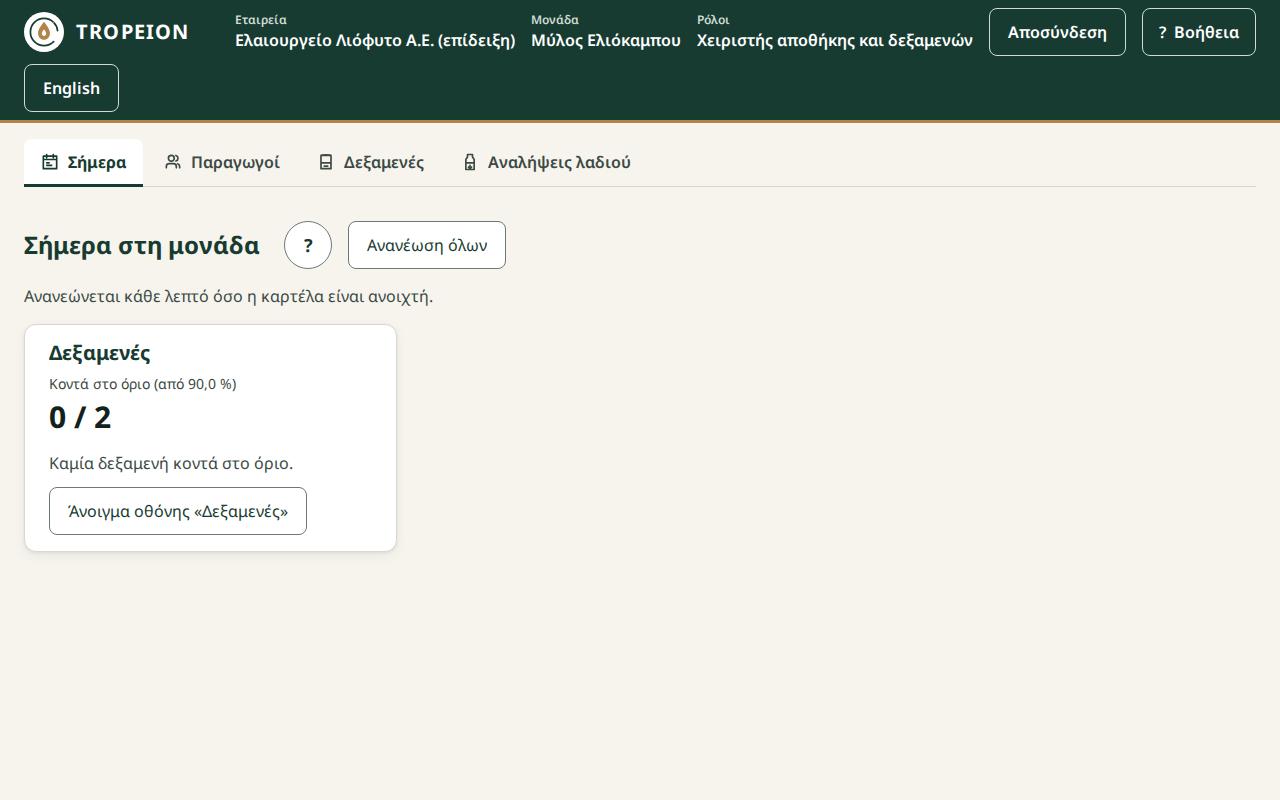Click the Αποσύνδεση logout button
Viewport: 1280px width, 800px height.
pyautogui.click(x=1057, y=32)
